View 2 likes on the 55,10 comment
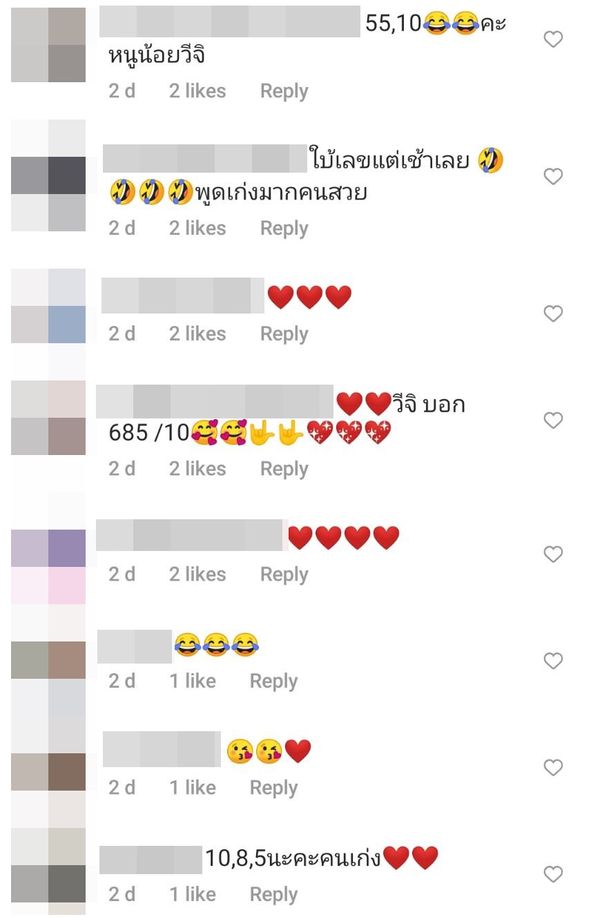The width and height of the screenshot is (600, 917). coord(198,91)
